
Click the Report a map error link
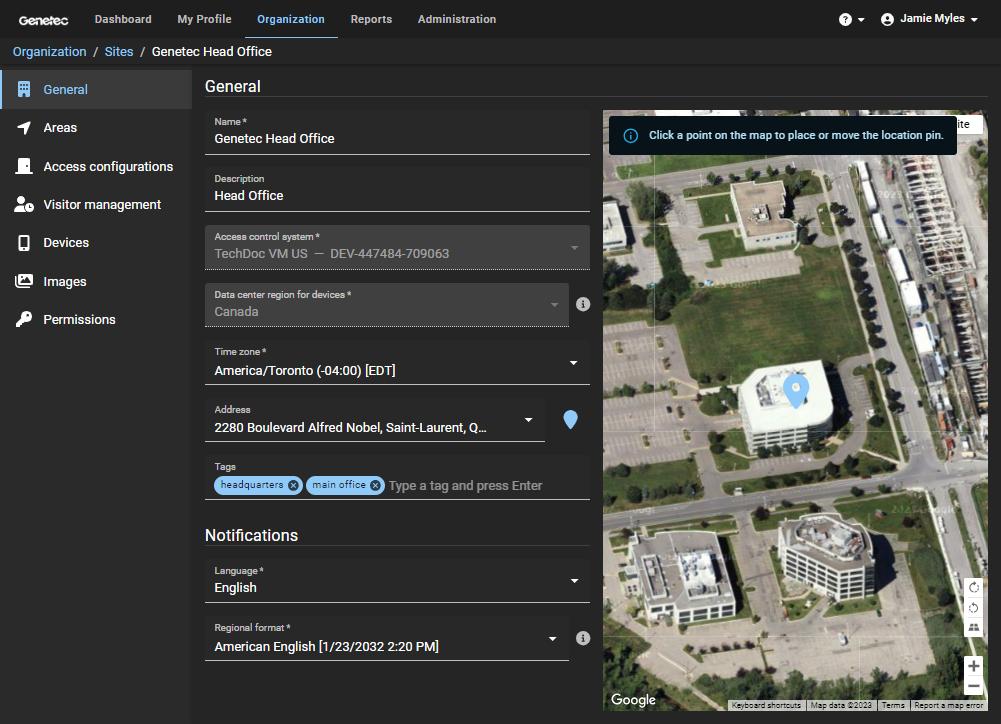coord(948,705)
